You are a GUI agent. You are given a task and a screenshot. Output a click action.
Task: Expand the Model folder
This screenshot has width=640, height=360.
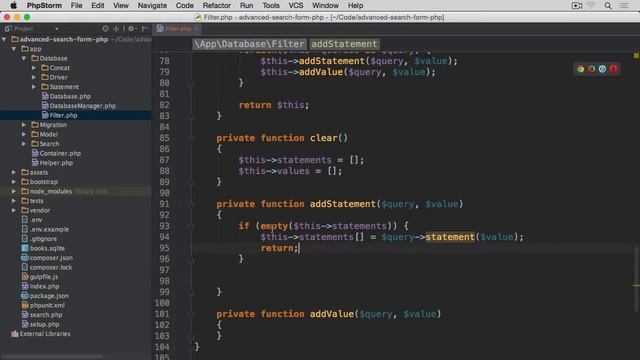point(24,134)
